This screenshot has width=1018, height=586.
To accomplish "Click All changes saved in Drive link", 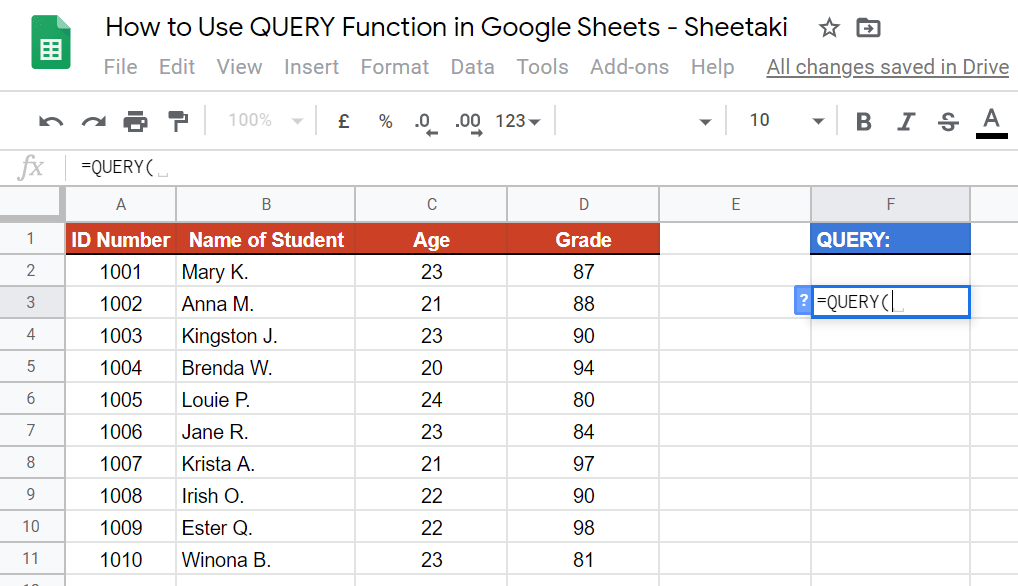I will tap(888, 67).
